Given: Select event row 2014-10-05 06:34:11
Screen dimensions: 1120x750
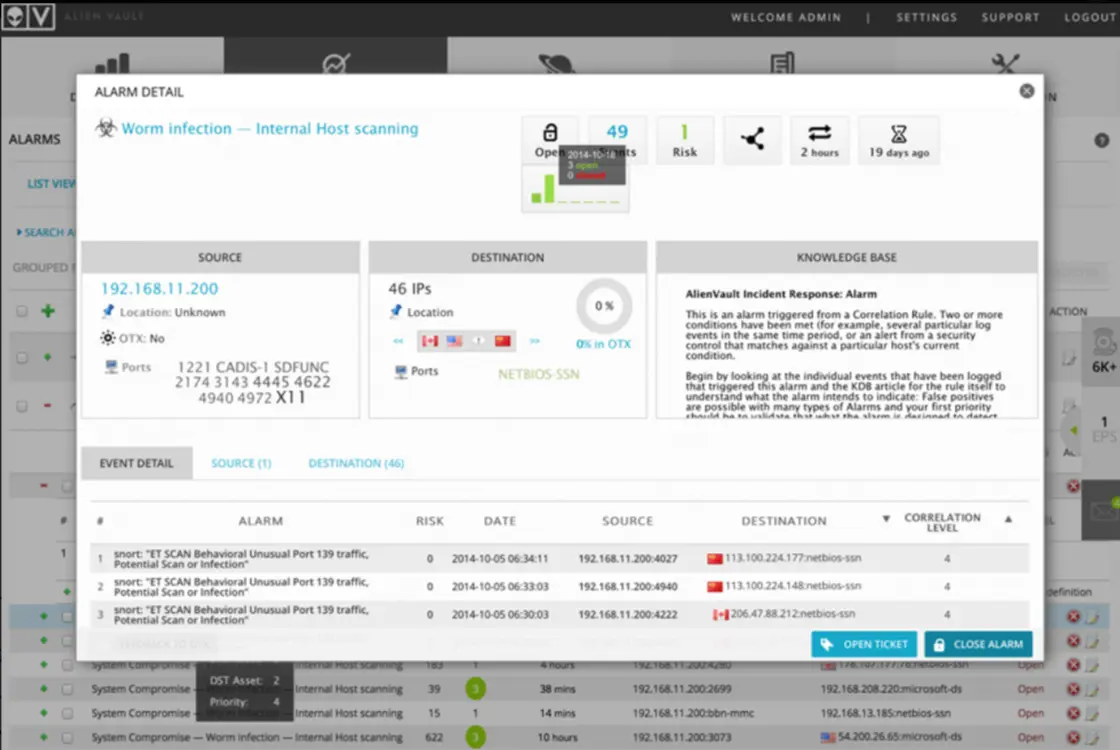Looking at the screenshot, I should point(559,559).
